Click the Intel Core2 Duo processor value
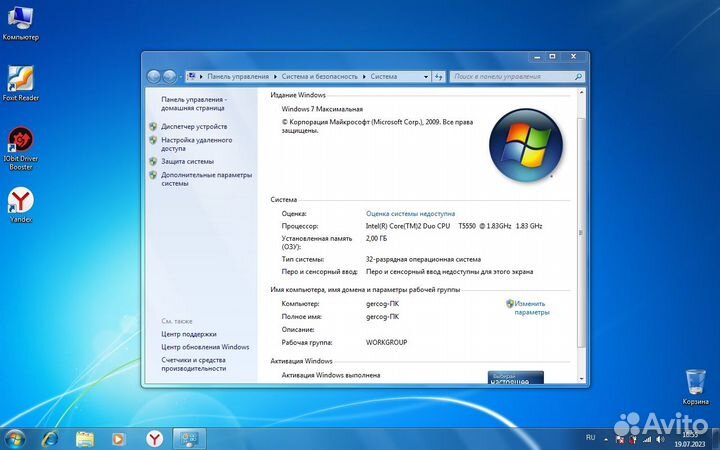 (x=454, y=226)
